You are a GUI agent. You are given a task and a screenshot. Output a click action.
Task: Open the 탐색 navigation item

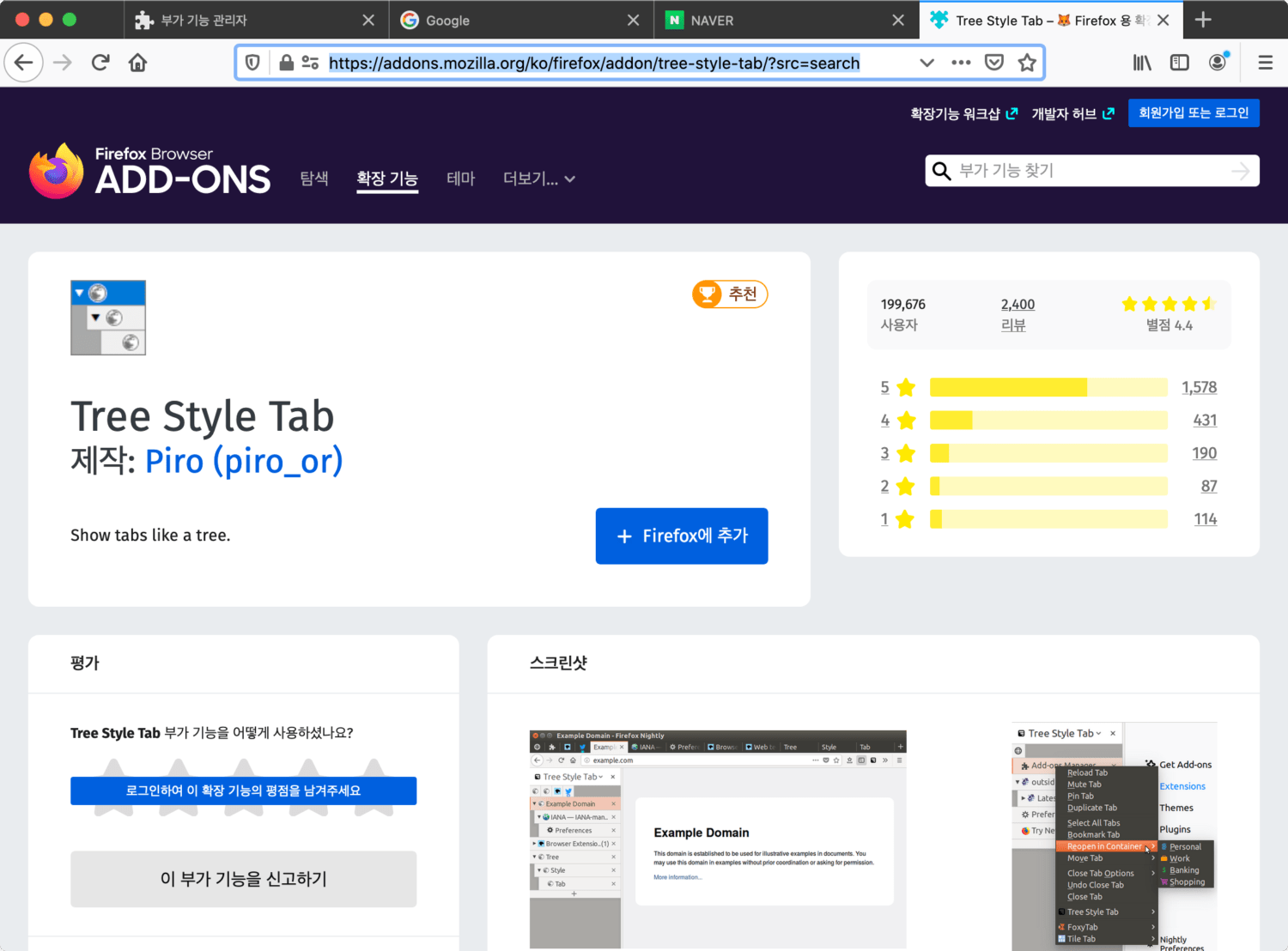point(314,179)
